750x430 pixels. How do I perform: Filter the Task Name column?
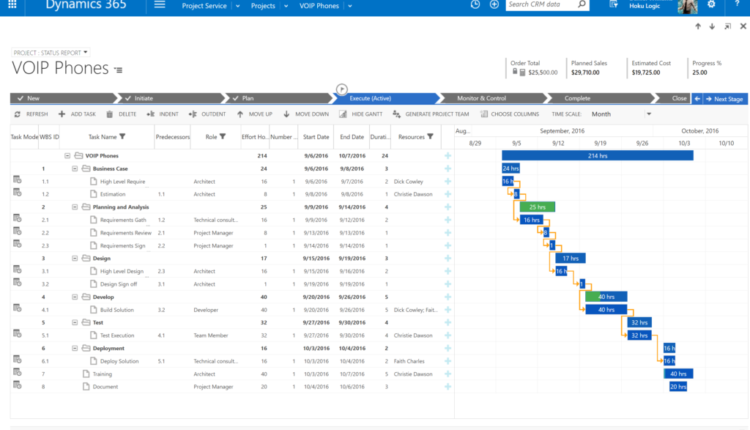(124, 137)
